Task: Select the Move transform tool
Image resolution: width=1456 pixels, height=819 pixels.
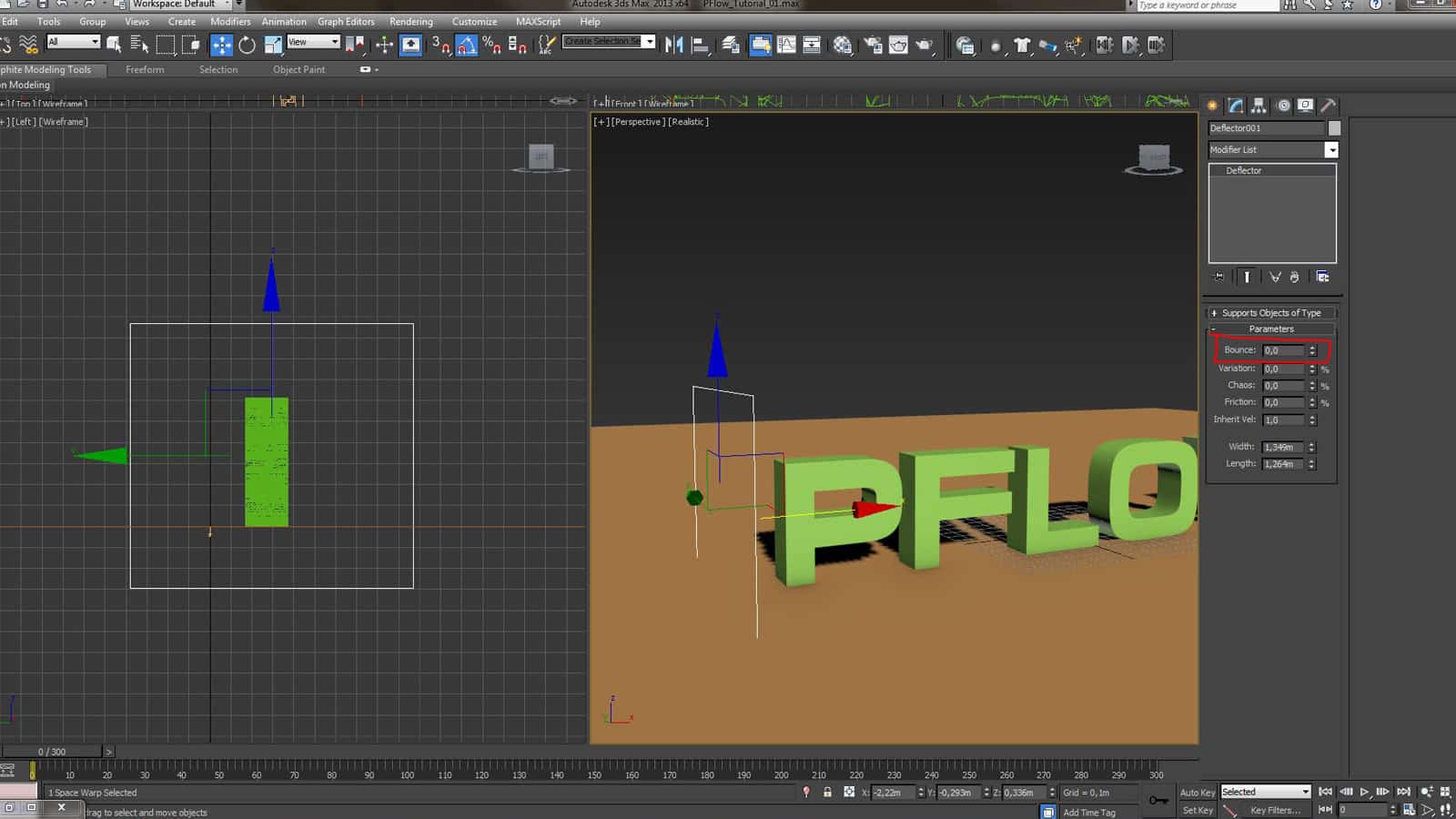Action: (221, 45)
